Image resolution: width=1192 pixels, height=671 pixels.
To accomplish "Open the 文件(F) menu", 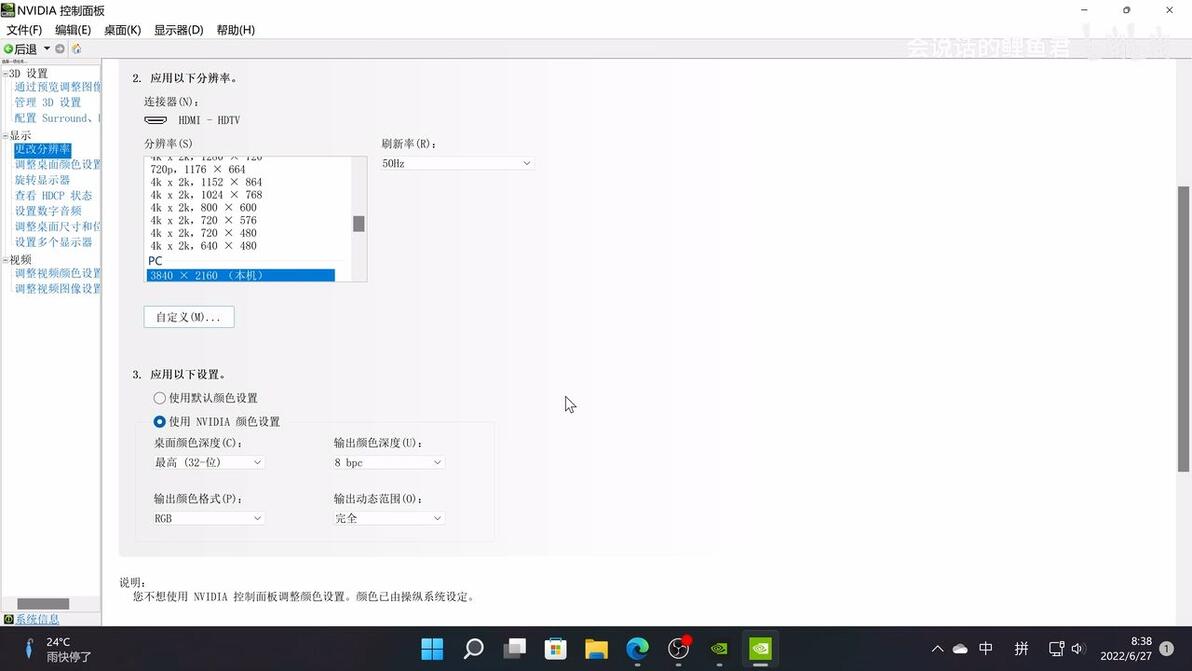I will tap(24, 30).
